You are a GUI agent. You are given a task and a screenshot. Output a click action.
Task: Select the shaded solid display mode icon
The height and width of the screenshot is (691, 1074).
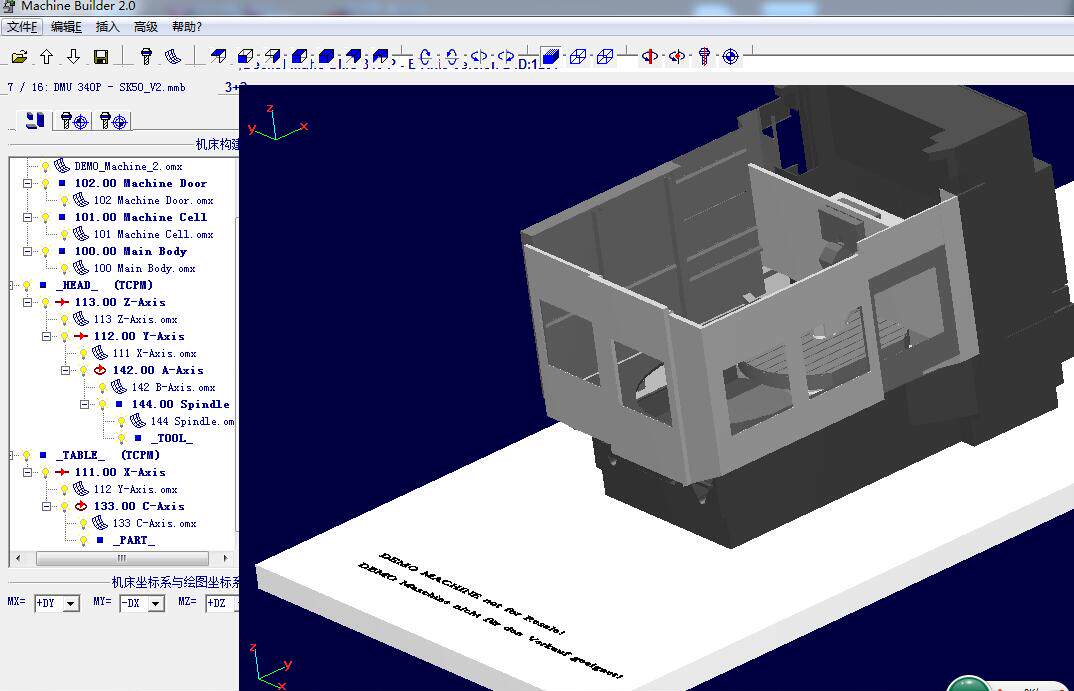pos(550,57)
